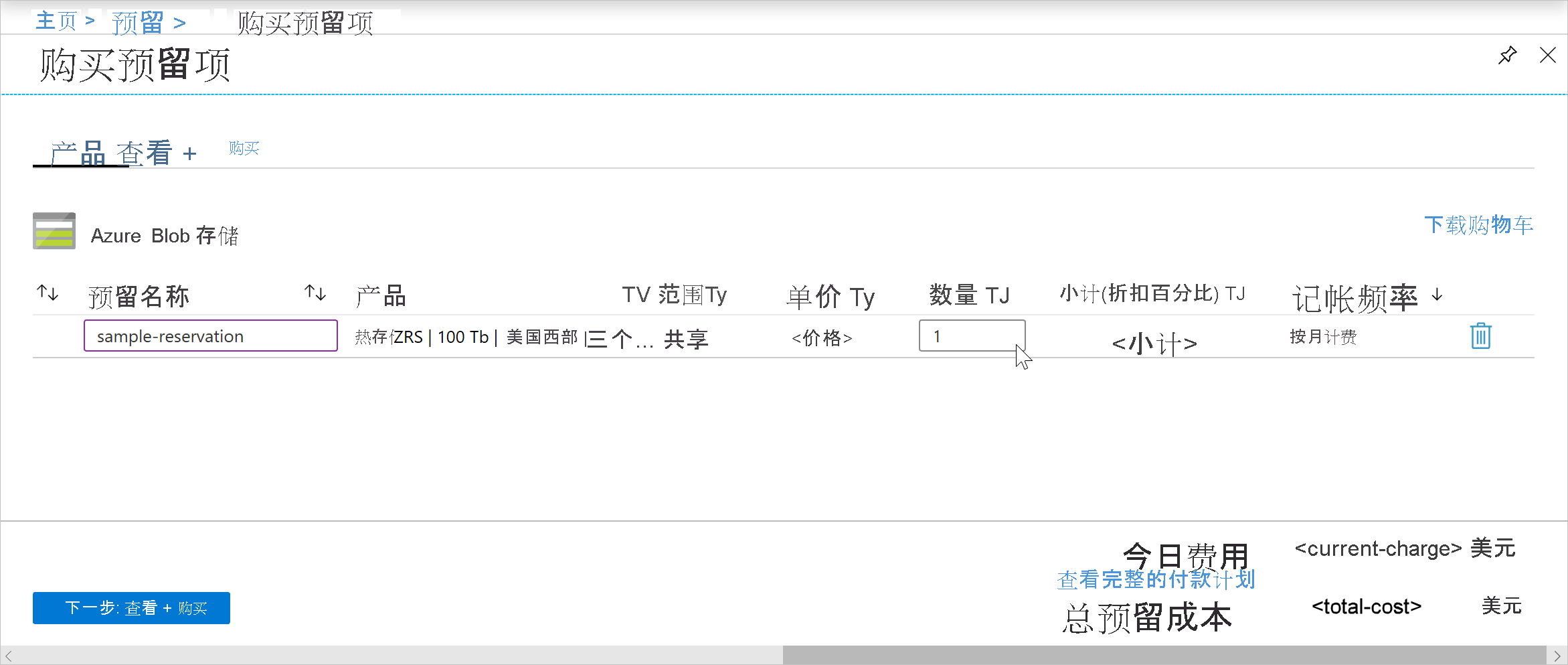The image size is (1568, 665).
Task: Edit the sample-reservation name field
Action: [x=210, y=336]
